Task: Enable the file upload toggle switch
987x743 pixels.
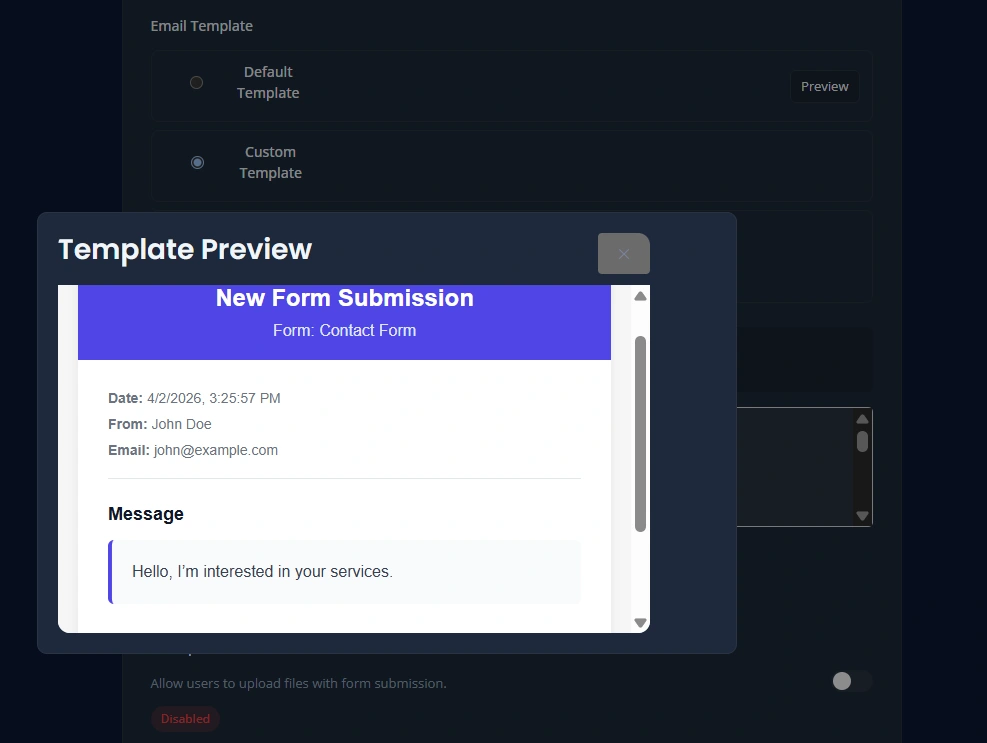Action: pyautogui.click(x=851, y=681)
